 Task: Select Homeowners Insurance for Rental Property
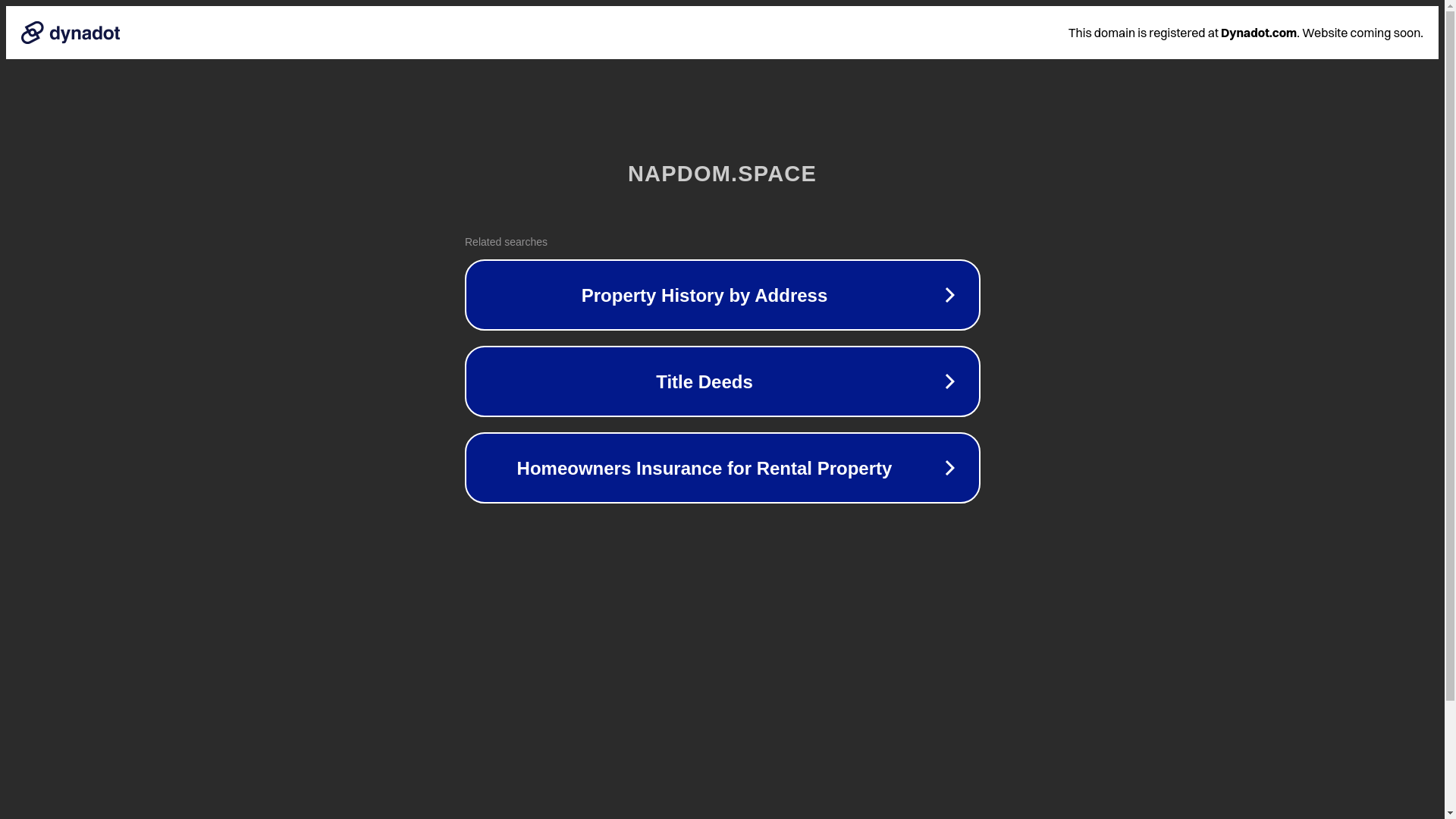[704, 468]
